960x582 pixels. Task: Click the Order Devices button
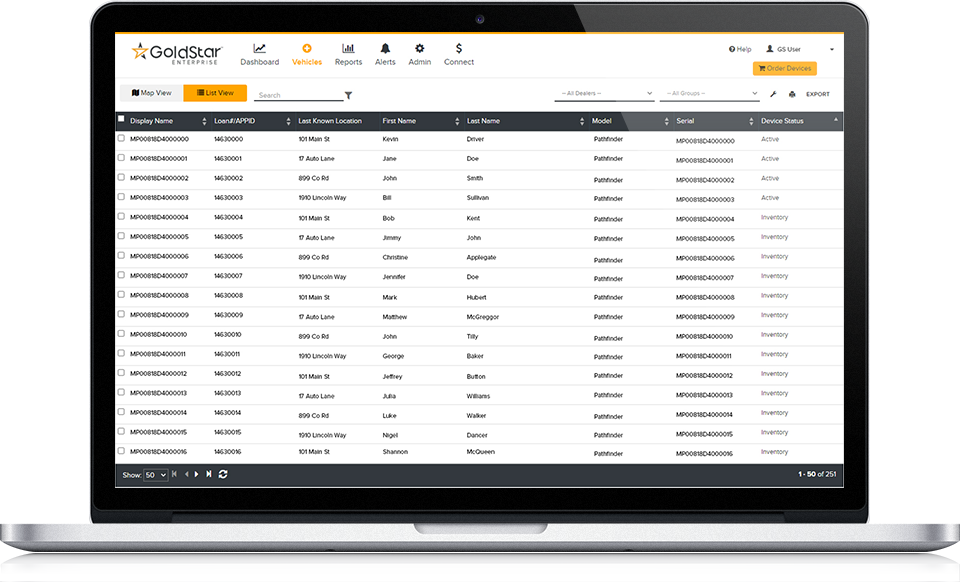tap(784, 69)
